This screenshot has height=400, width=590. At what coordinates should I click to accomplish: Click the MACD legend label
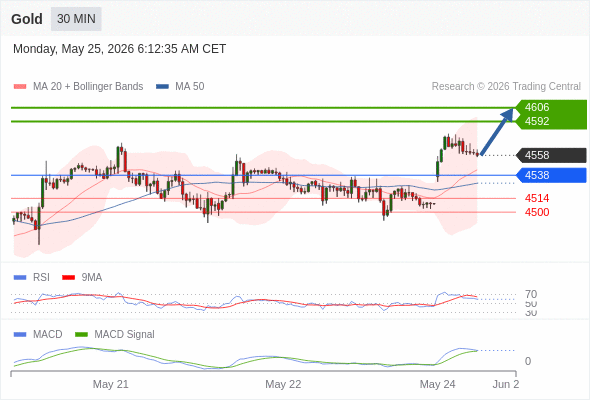click(x=47, y=334)
